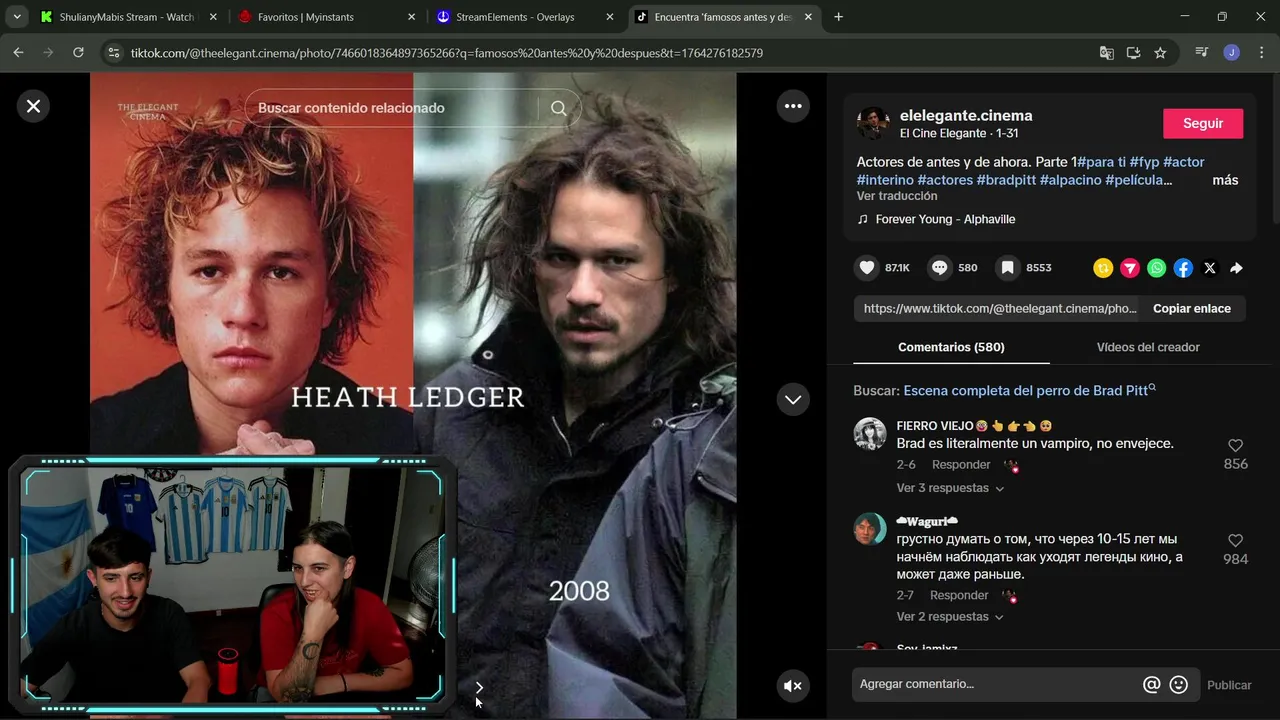Reply to FIERRO VIEJO's comment
This screenshot has width=1280, height=720.
pyautogui.click(x=961, y=465)
